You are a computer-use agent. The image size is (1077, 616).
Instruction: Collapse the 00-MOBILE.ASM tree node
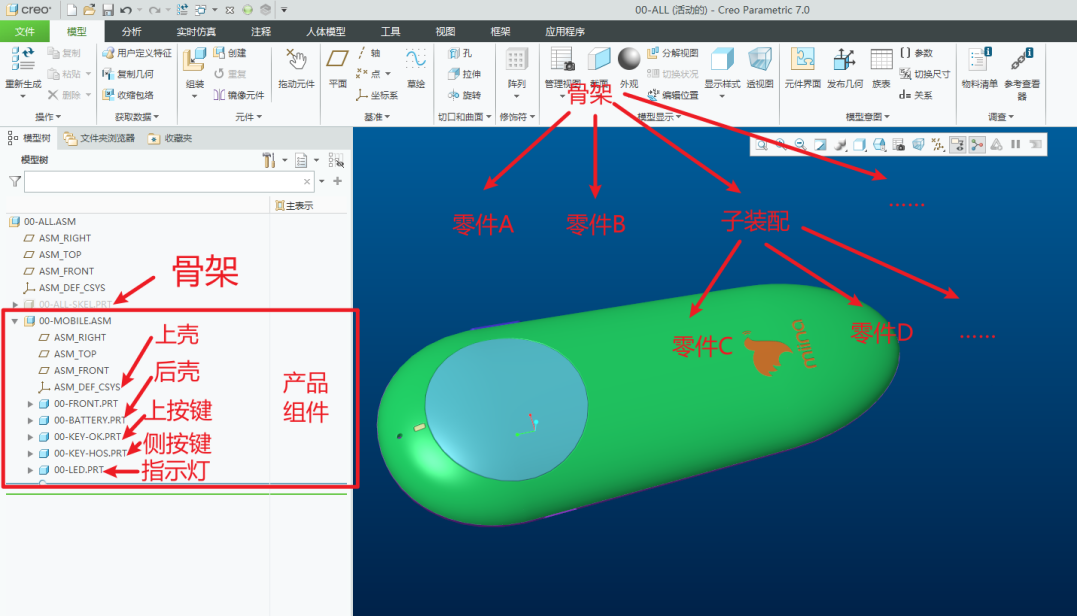15,321
